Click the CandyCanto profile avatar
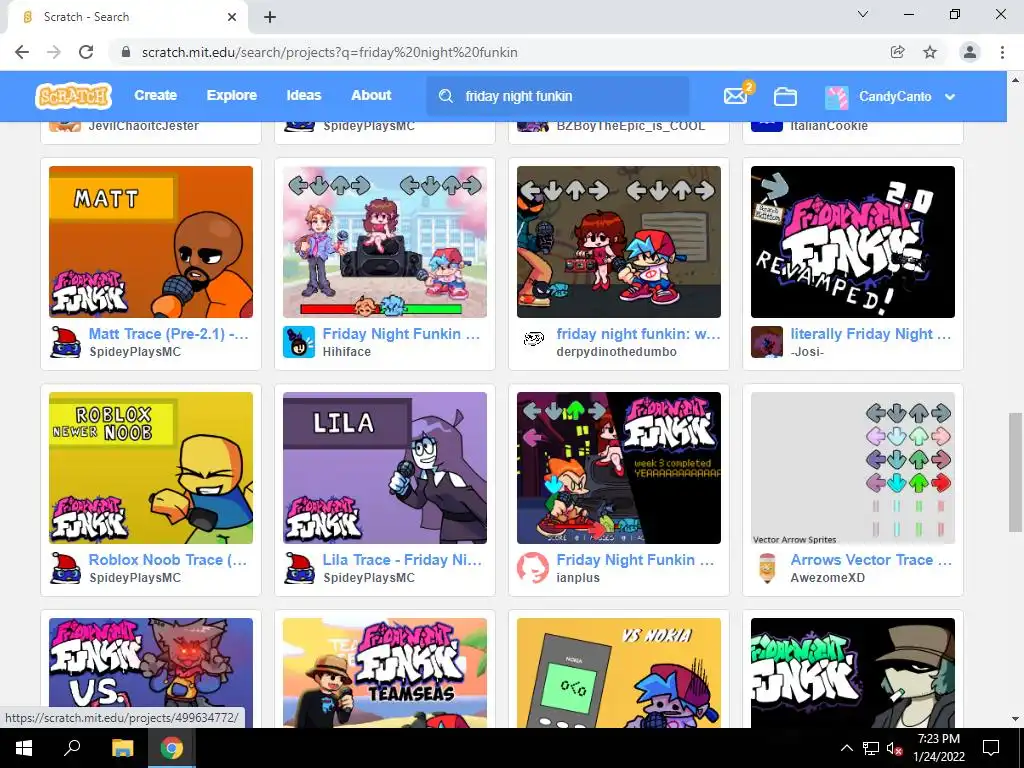The width and height of the screenshot is (1024, 768). [837, 96]
